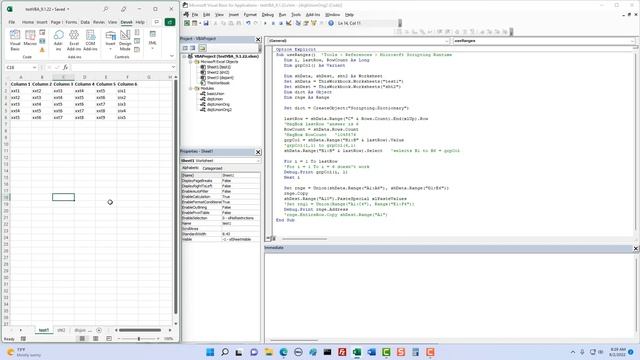Click Excel horizontal scrollbar thumb
The height and width of the screenshot is (360, 640).
click(140, 330)
